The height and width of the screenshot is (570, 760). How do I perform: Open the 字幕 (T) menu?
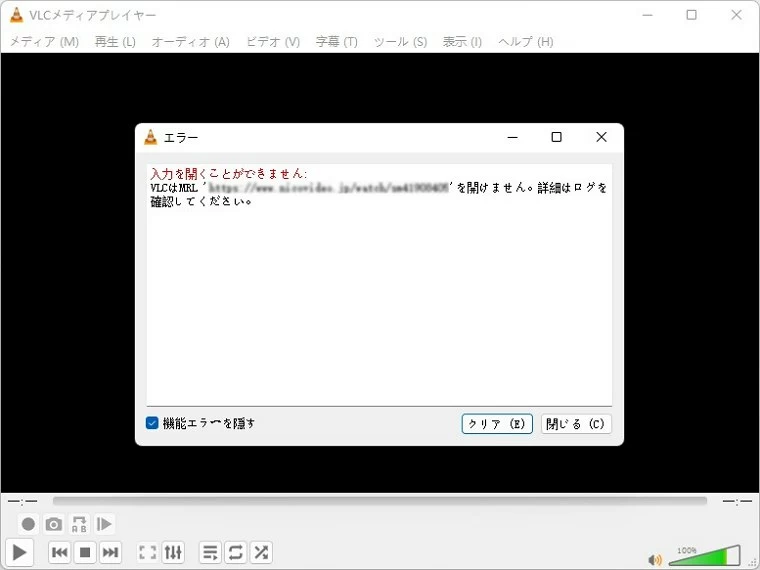pos(336,42)
